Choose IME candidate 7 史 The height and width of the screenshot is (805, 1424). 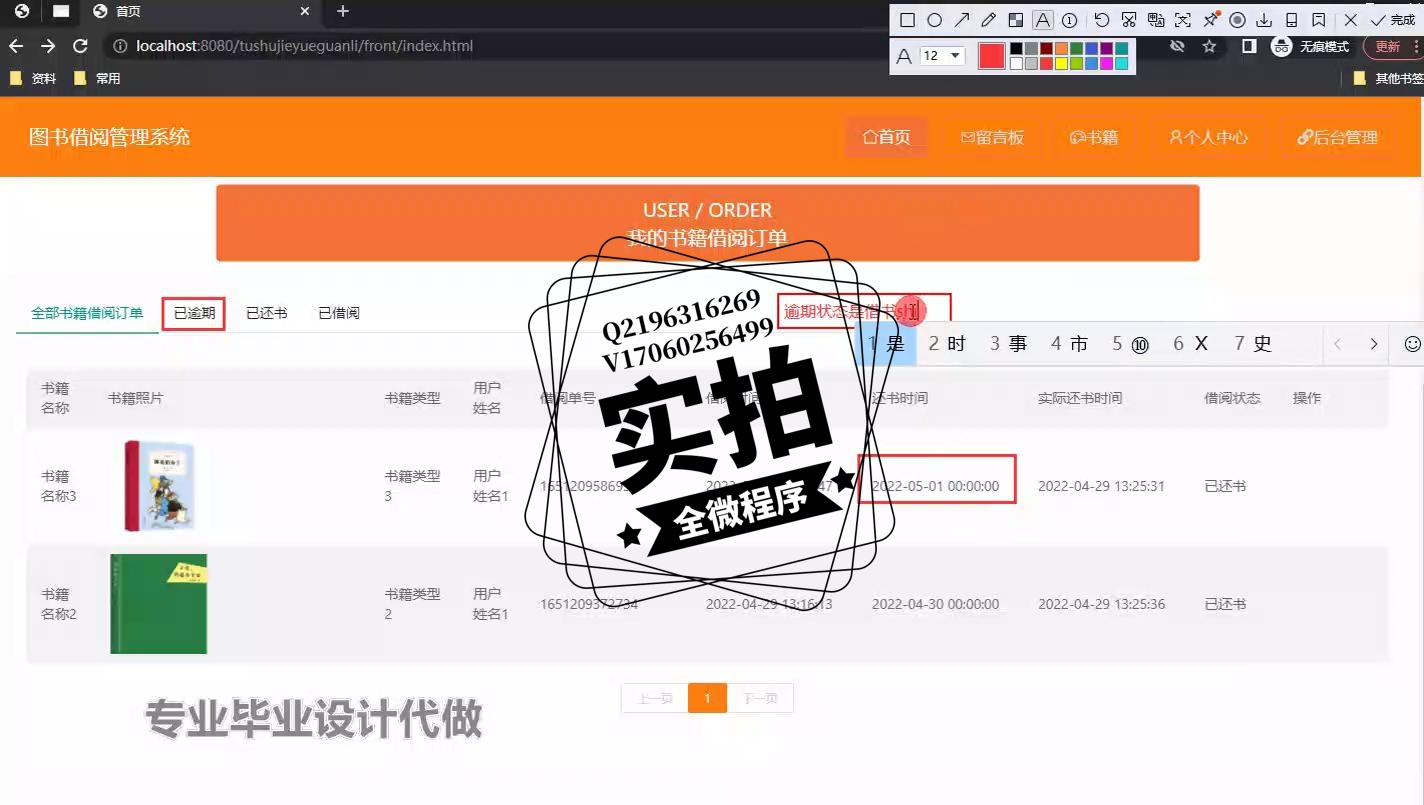tap(1253, 344)
